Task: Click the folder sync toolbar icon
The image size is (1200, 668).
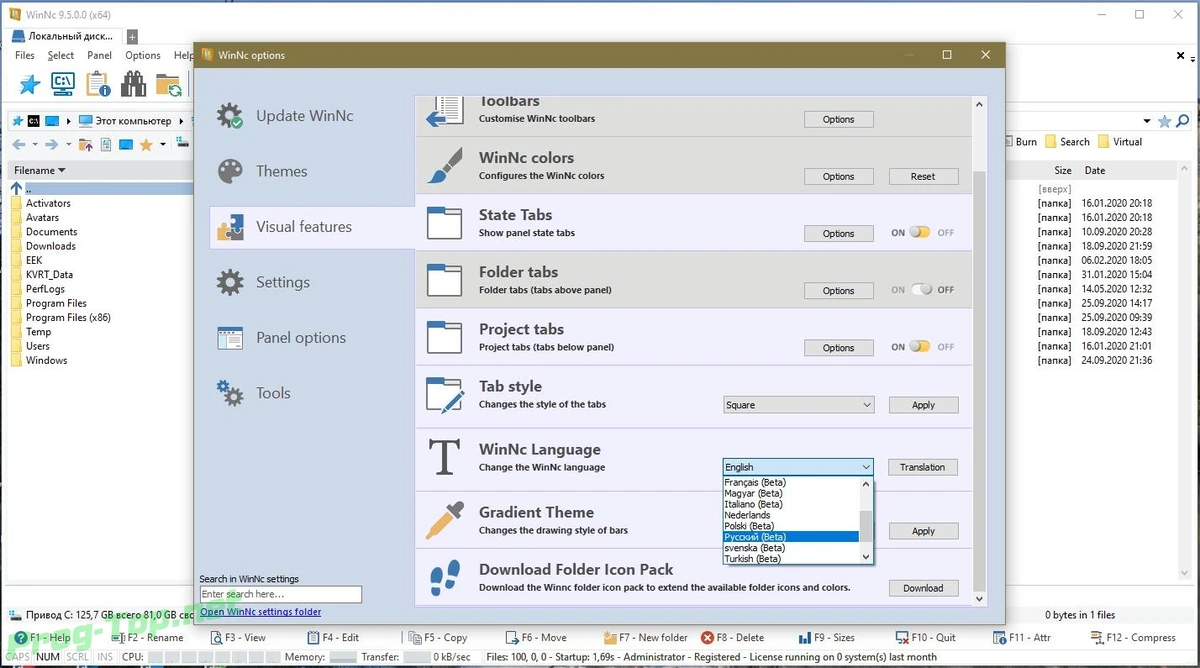Action: (168, 85)
